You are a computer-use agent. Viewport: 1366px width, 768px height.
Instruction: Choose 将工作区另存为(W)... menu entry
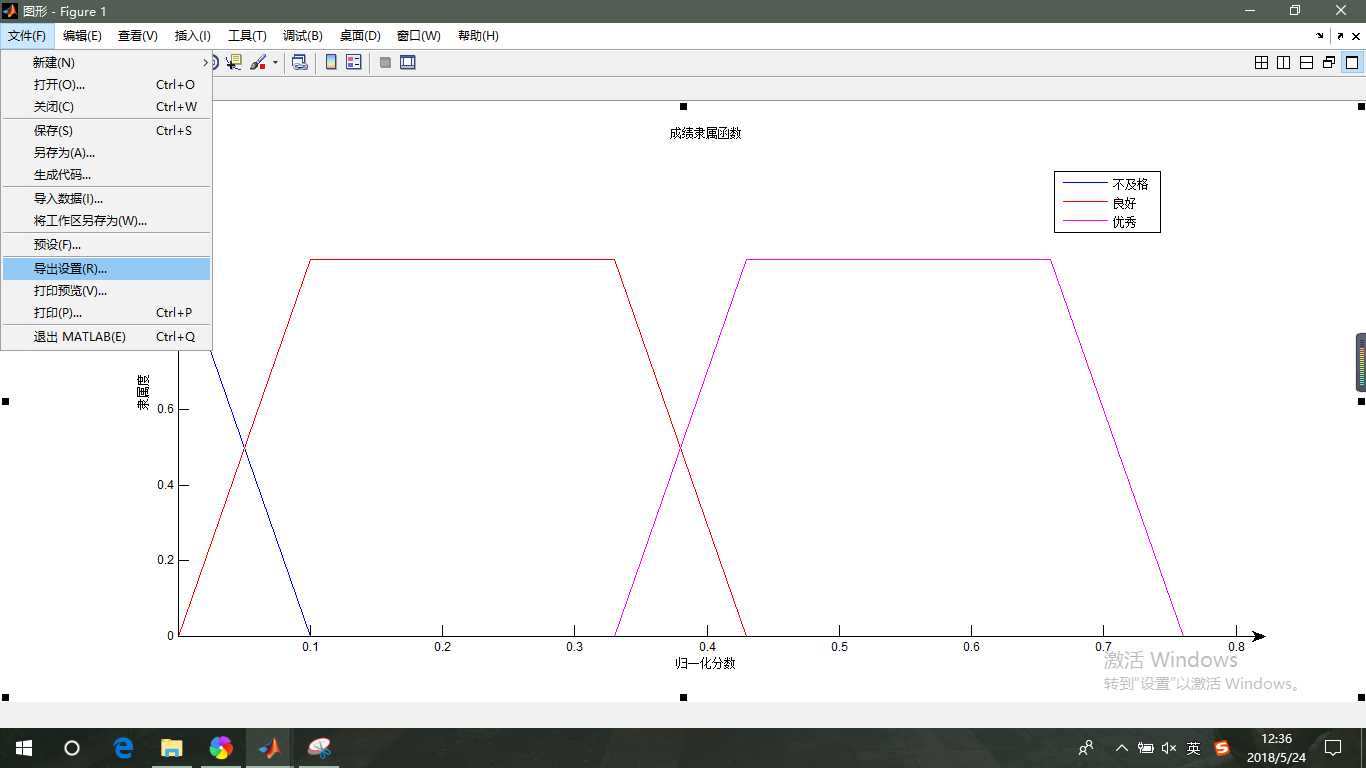[x=106, y=221]
